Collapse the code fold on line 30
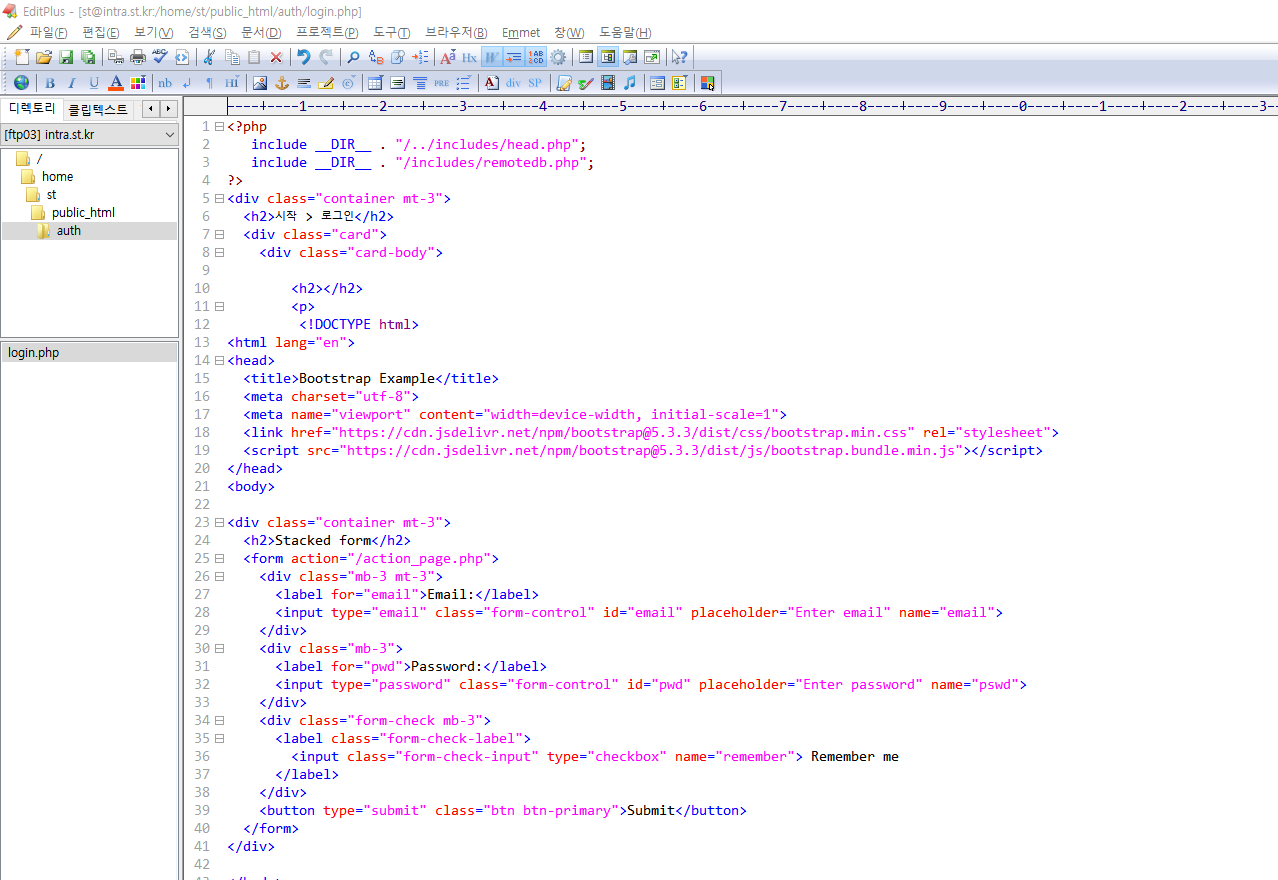Image resolution: width=1278 pixels, height=880 pixels. (x=218, y=649)
